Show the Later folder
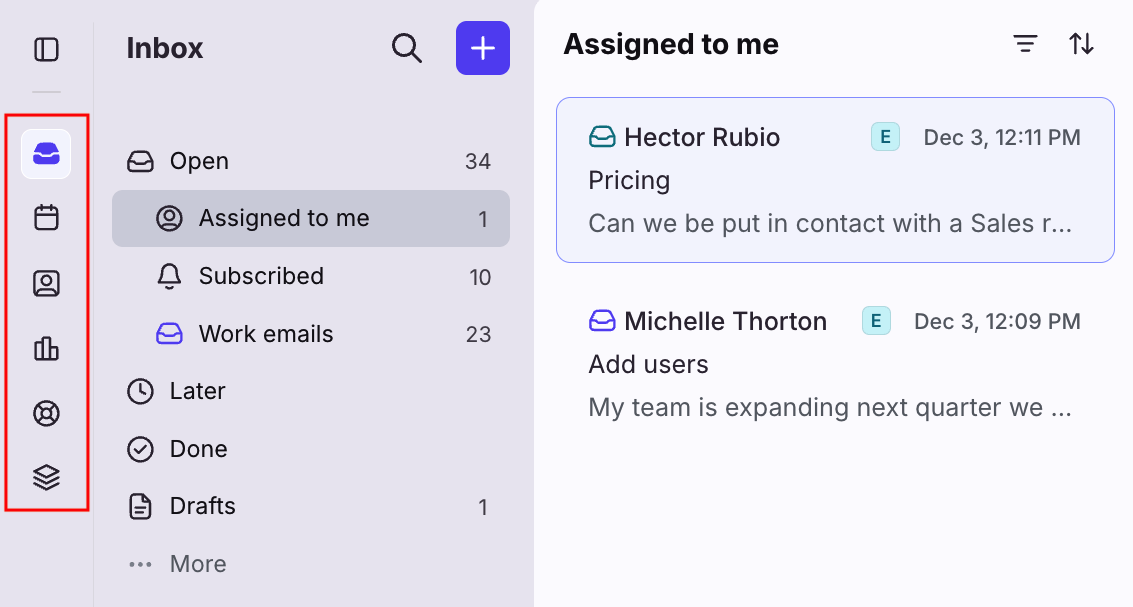The width and height of the screenshot is (1133, 607). pyautogui.click(x=197, y=391)
